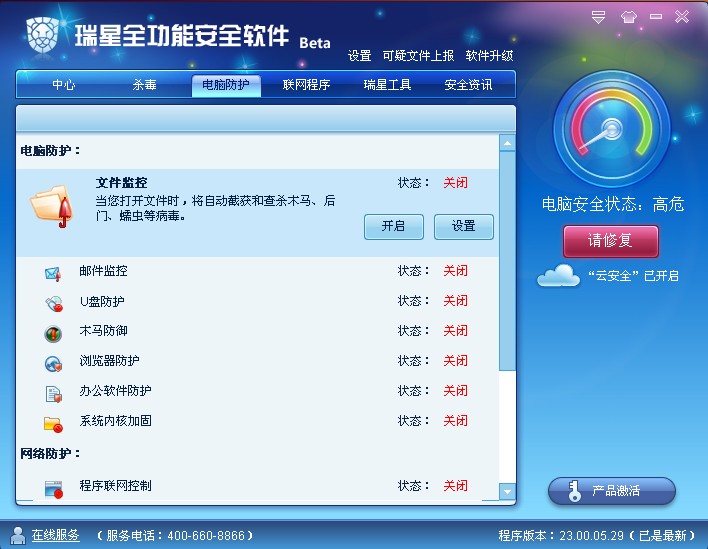Select the 办公软件防护 row label
This screenshot has width=708, height=549.
115,391
